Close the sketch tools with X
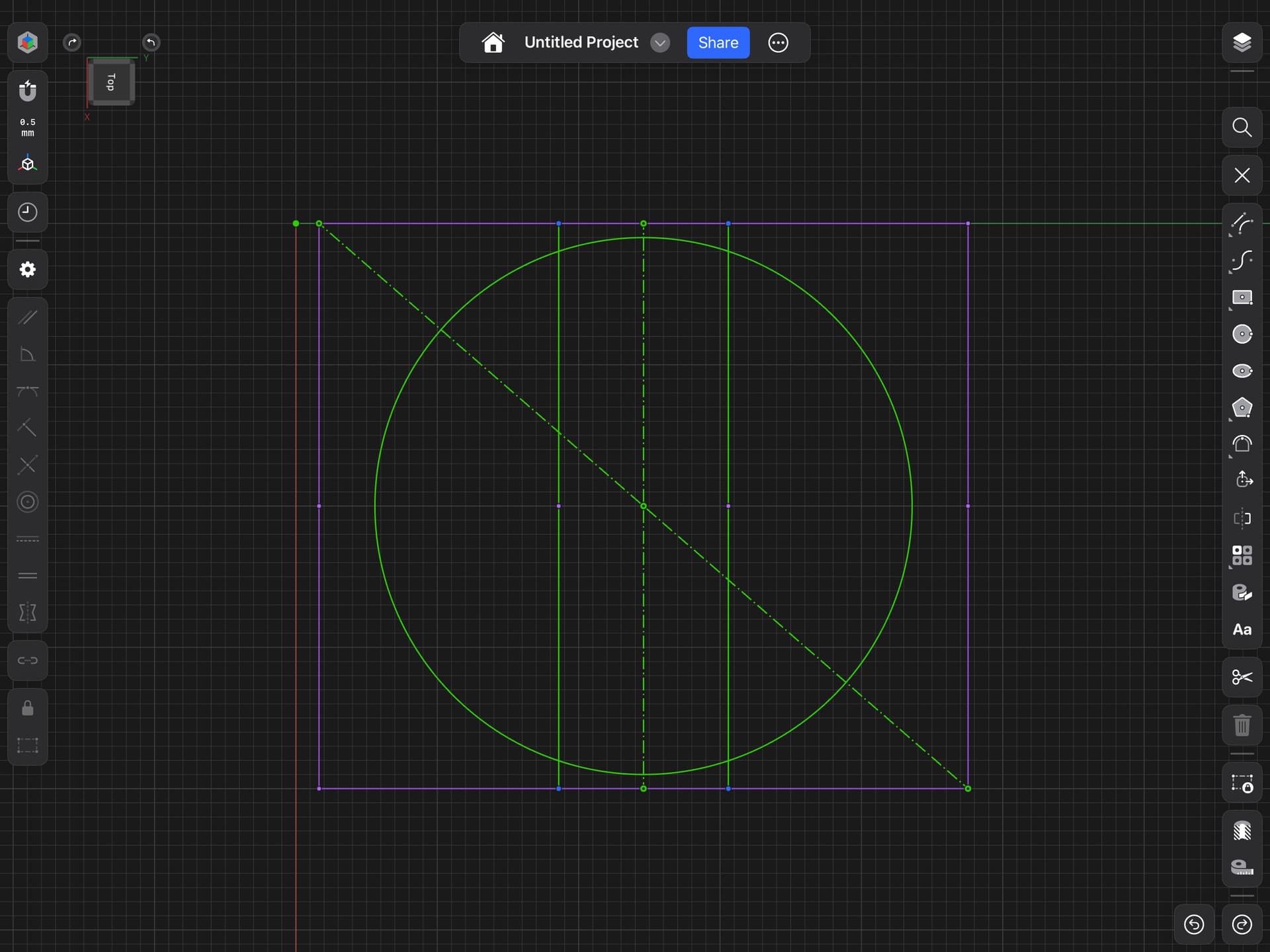The image size is (1270, 952). click(1242, 175)
